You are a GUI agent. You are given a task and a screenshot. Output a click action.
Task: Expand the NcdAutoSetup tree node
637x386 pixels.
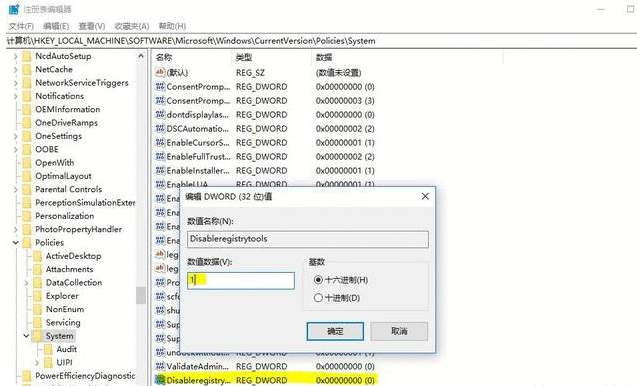tap(15, 56)
